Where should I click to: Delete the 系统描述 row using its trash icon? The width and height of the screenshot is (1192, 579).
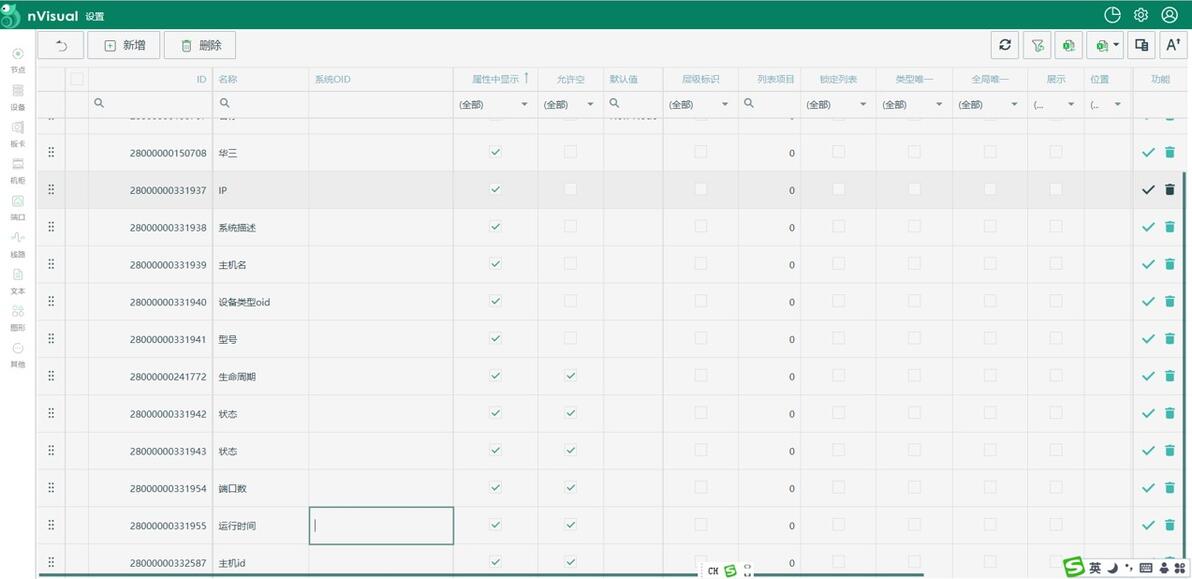click(x=1169, y=227)
